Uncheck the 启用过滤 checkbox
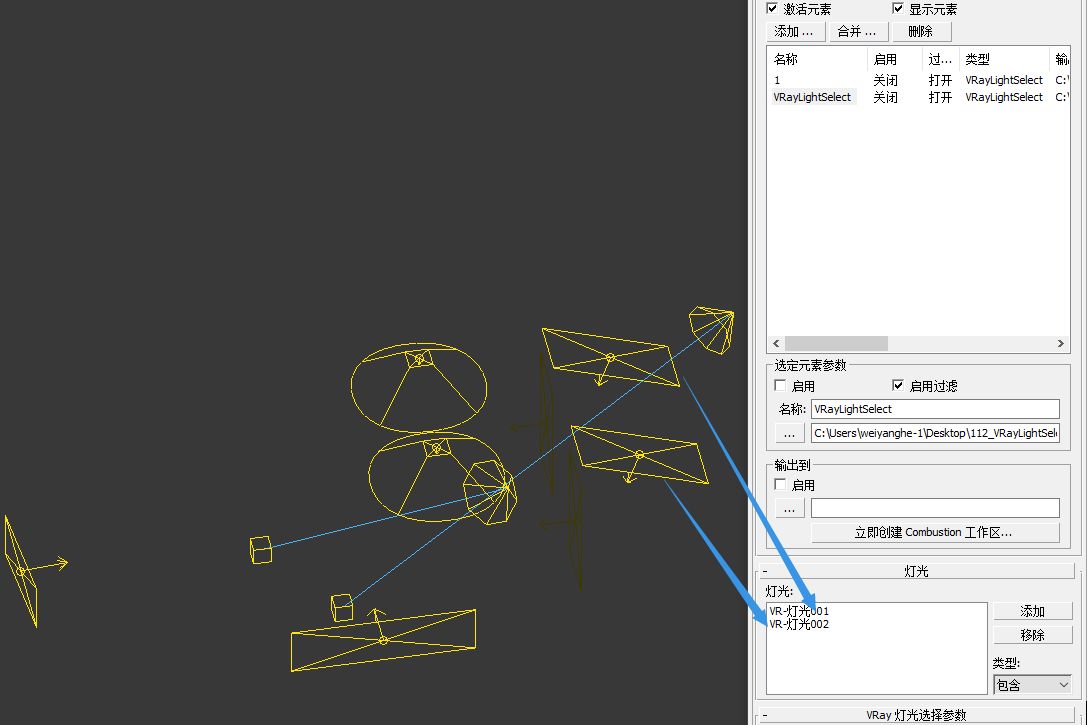The height and width of the screenshot is (725, 1087). tap(899, 386)
